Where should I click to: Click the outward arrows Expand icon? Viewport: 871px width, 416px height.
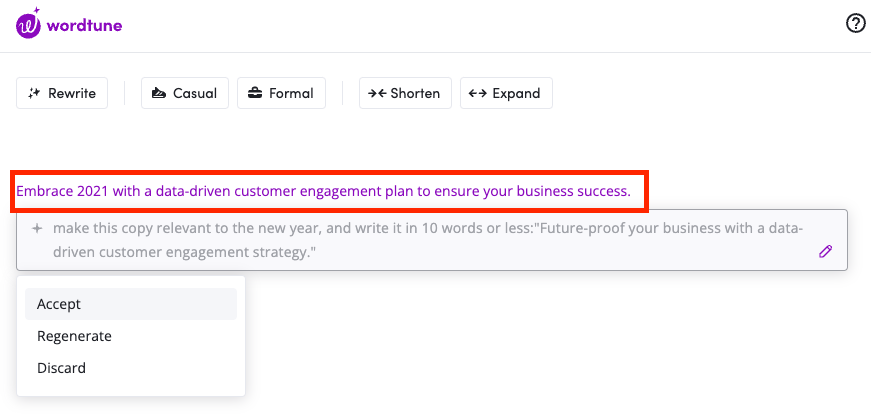click(477, 93)
